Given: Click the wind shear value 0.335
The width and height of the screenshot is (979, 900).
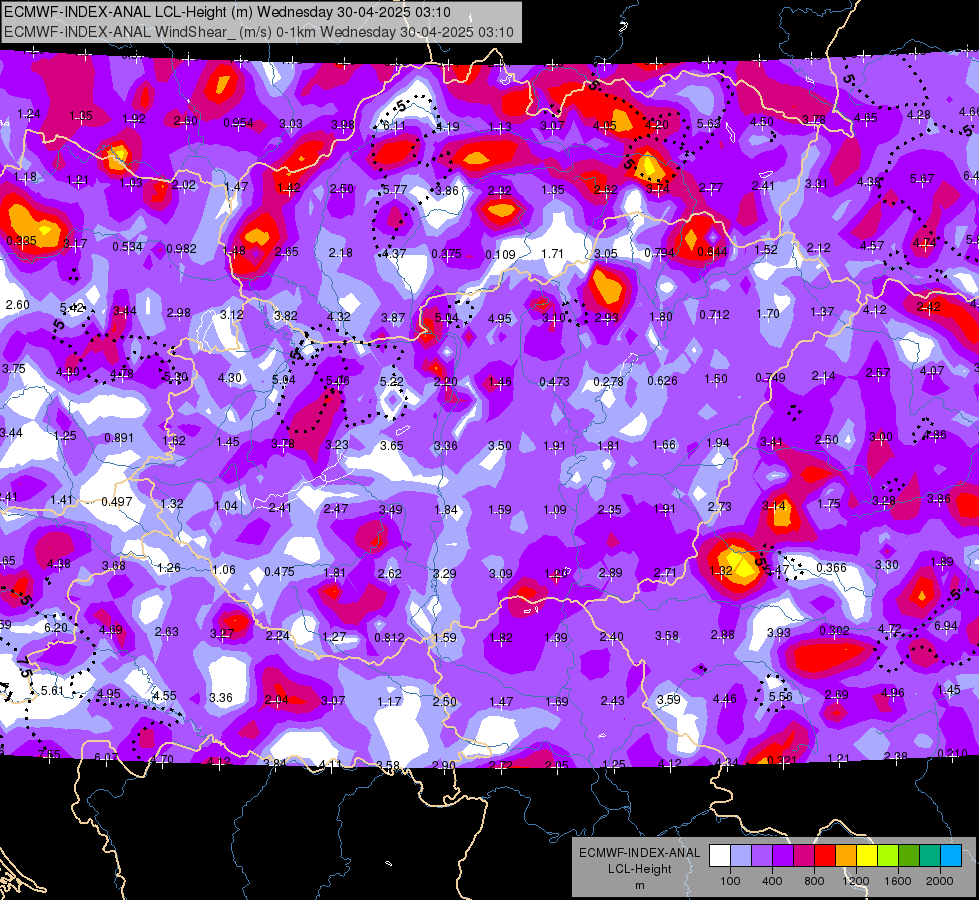Looking at the screenshot, I should (x=21, y=240).
